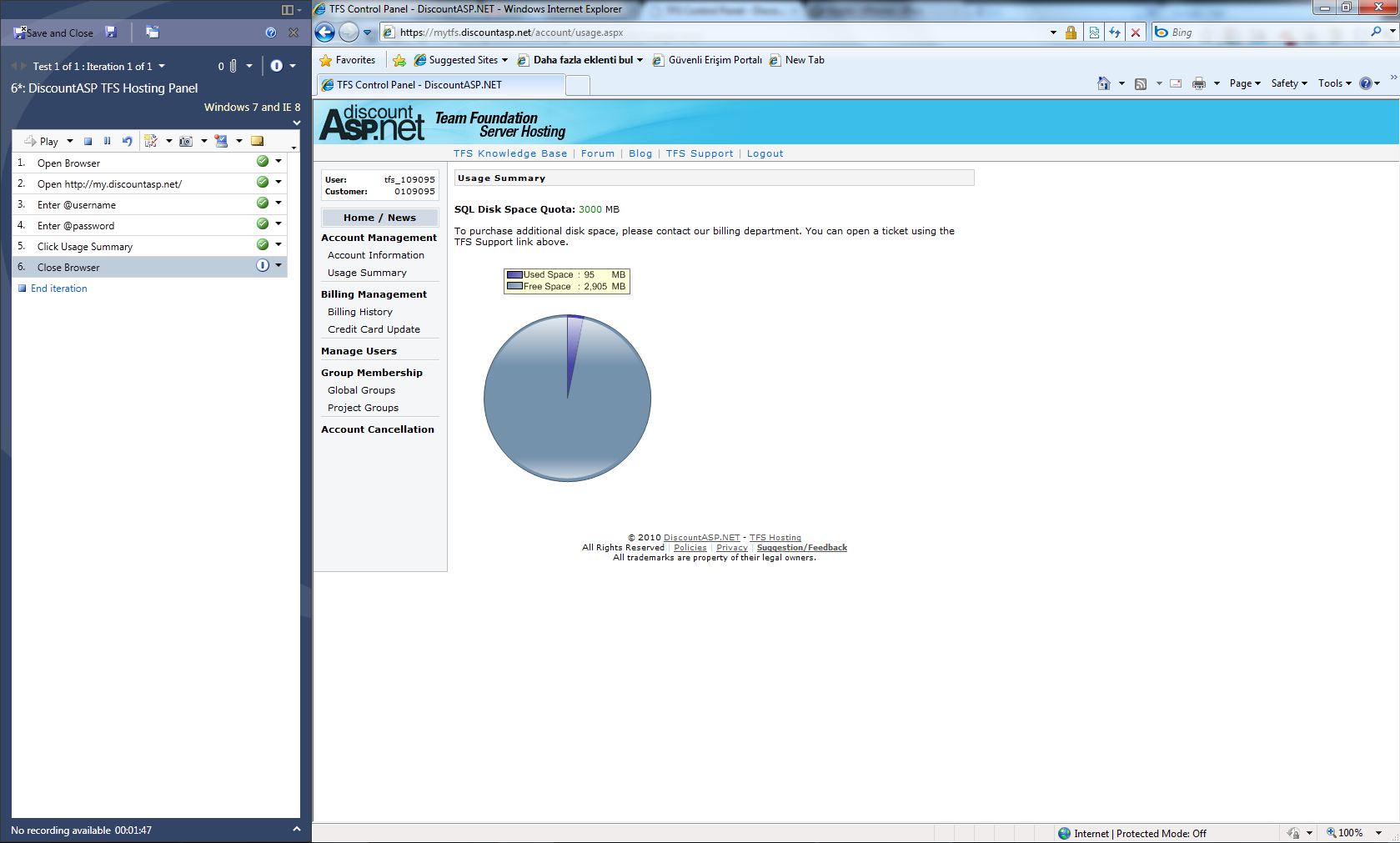1400x843 pixels.
Task: Click the IE help icon
Action: (x=1366, y=83)
